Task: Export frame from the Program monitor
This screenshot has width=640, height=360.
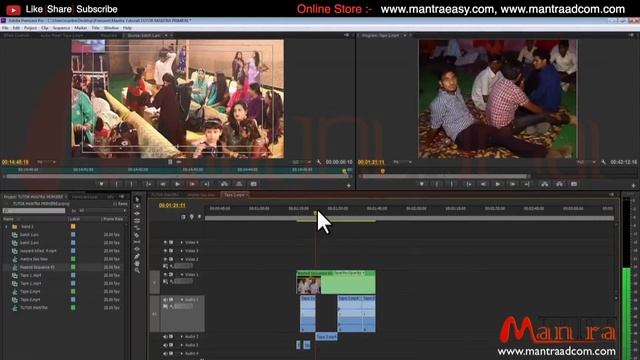Action: click(x=574, y=184)
